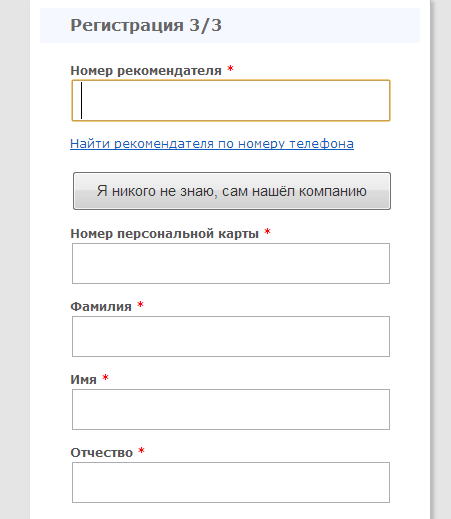
Task: Select the Фамилия field label
Action: click(101, 306)
